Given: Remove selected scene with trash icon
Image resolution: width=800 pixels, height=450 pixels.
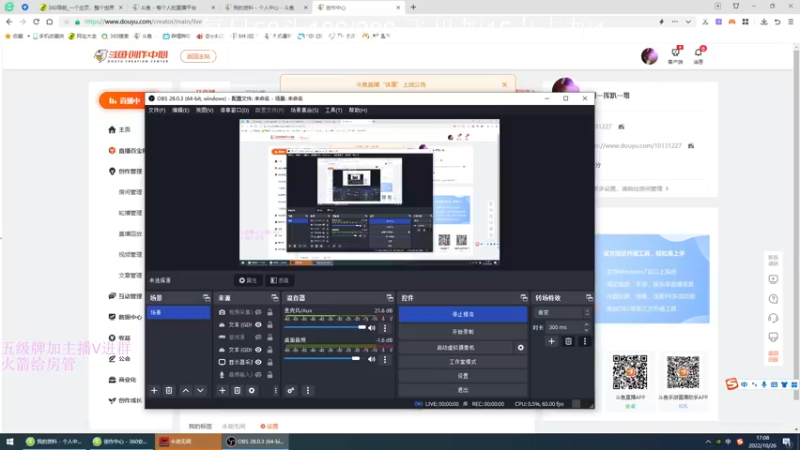Looking at the screenshot, I should click(169, 390).
